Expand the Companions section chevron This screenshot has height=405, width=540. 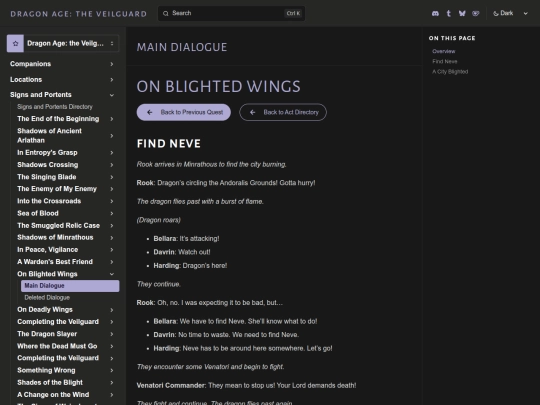click(112, 64)
